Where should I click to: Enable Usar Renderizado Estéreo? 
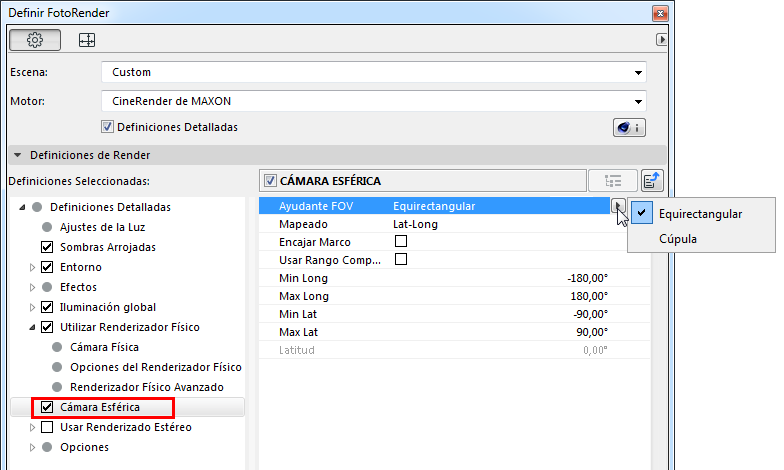47,427
